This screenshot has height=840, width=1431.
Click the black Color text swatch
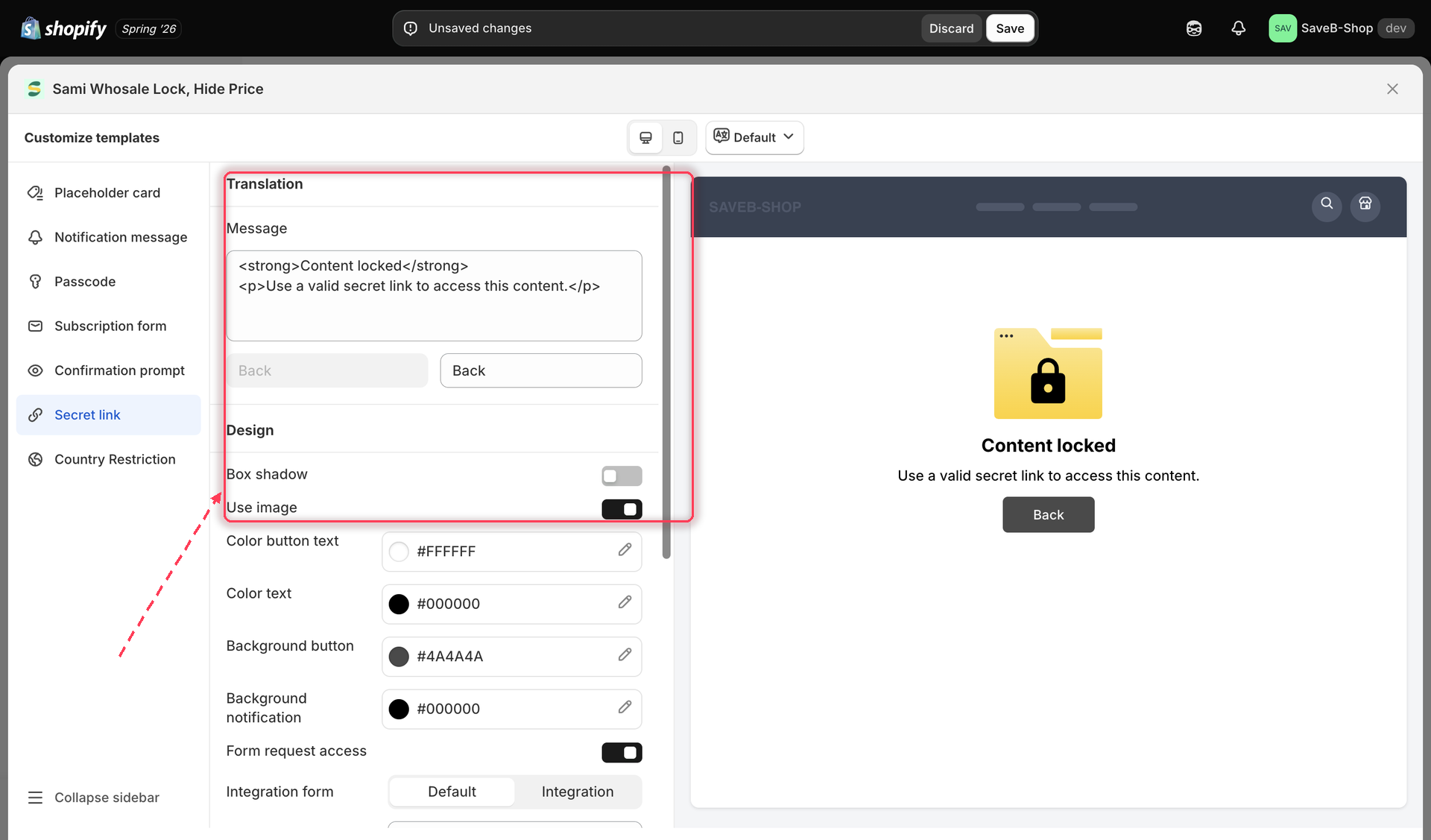pyautogui.click(x=399, y=604)
